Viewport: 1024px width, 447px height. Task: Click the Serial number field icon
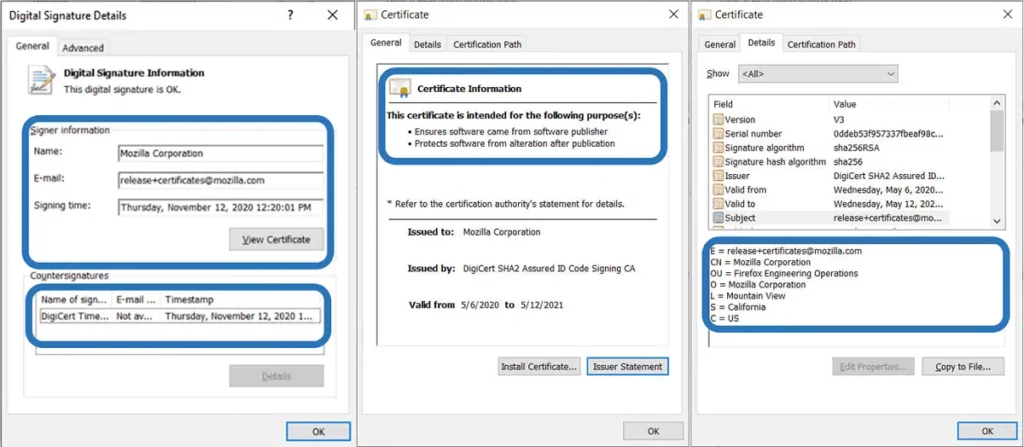click(x=718, y=133)
